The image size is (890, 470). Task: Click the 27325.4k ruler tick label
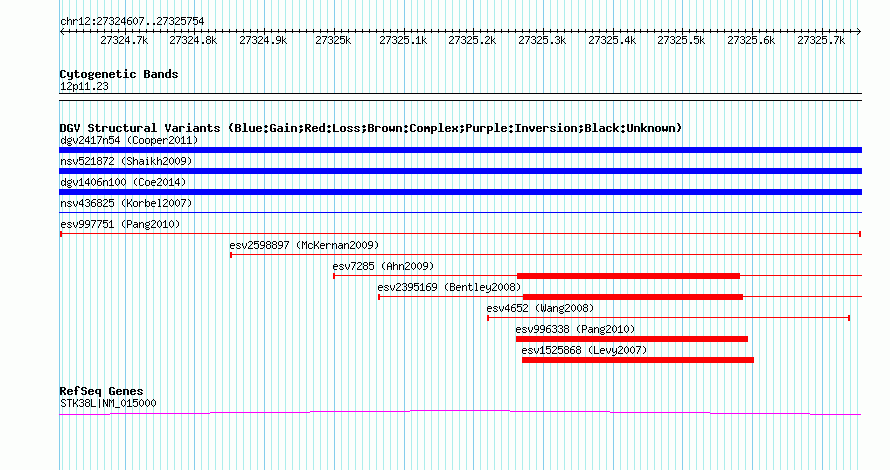pos(612,40)
